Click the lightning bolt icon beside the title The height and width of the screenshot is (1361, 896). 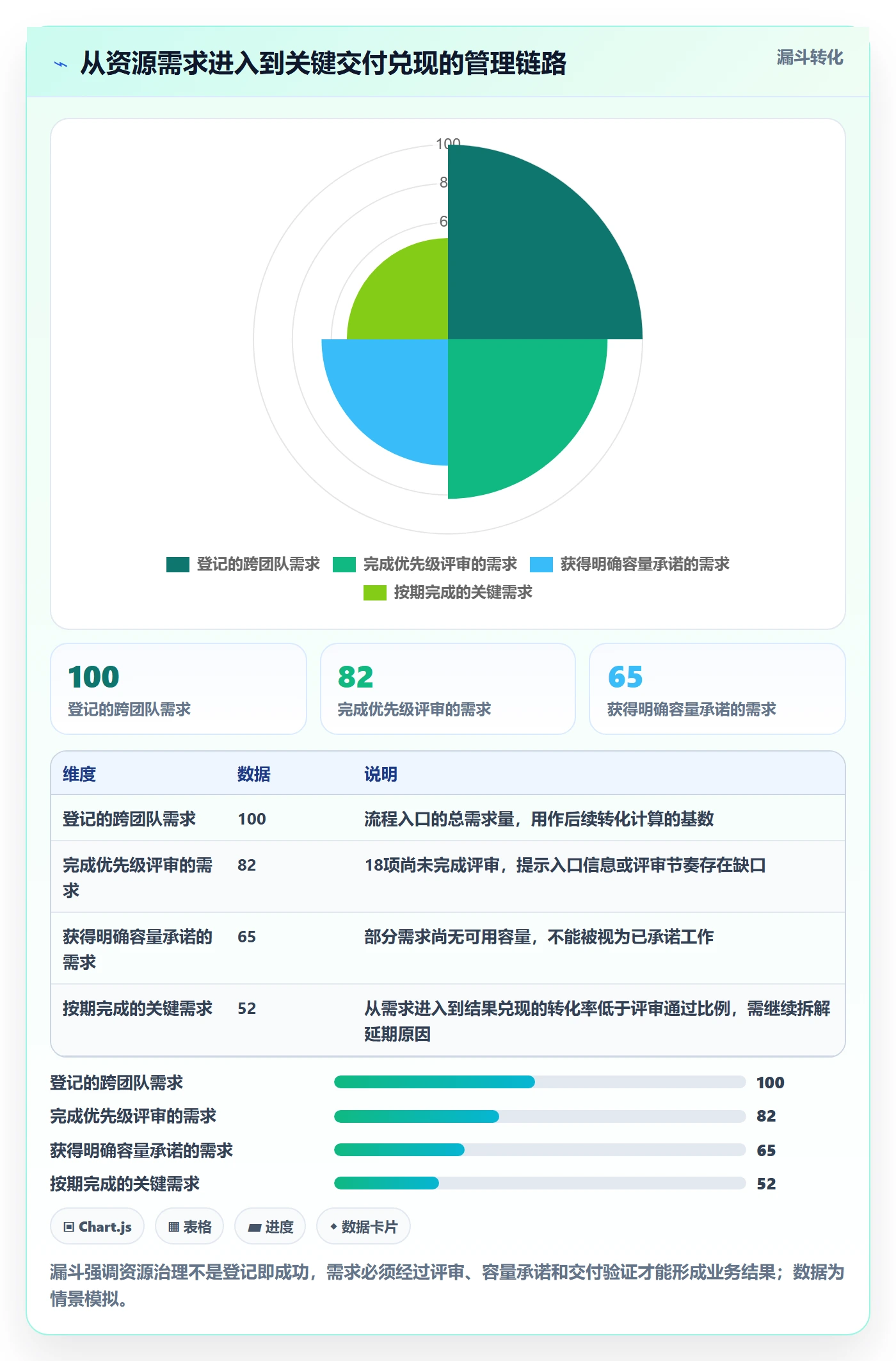tap(61, 64)
